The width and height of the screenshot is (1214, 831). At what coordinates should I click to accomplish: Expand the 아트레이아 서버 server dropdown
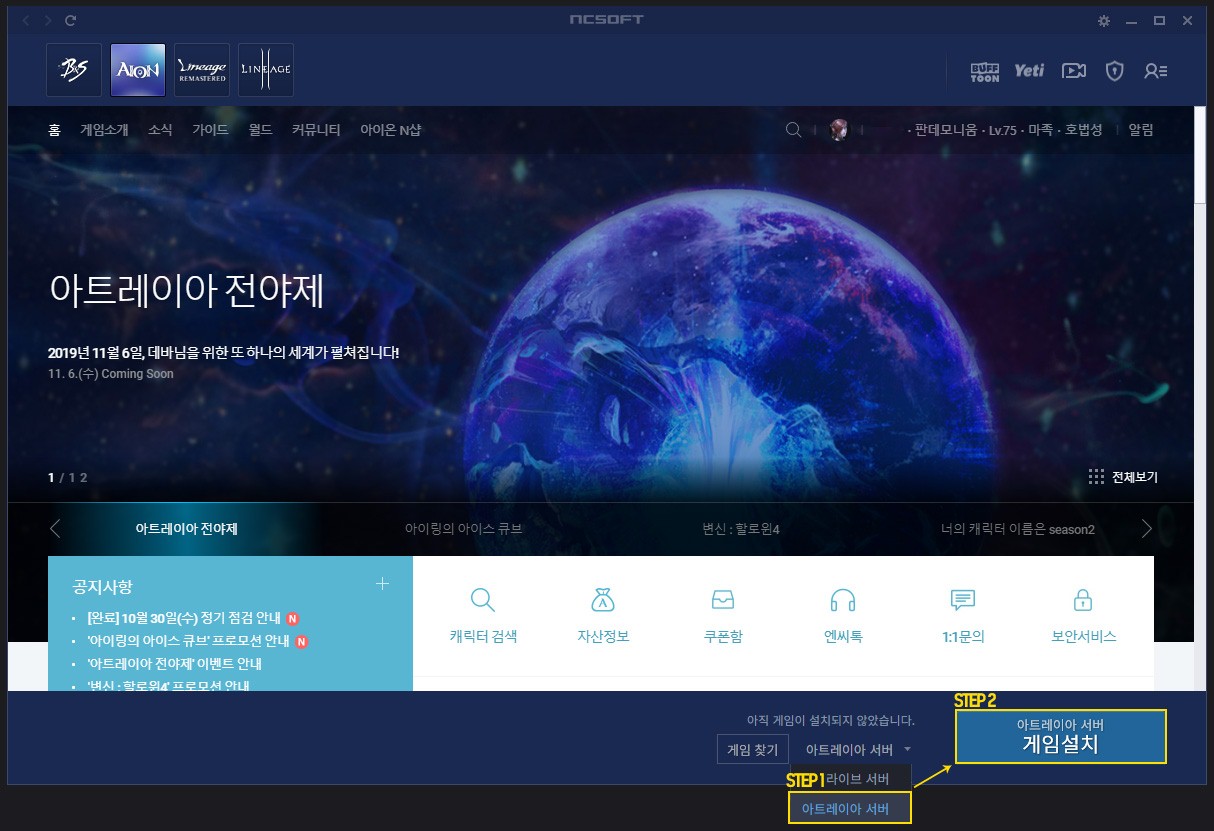click(x=859, y=749)
